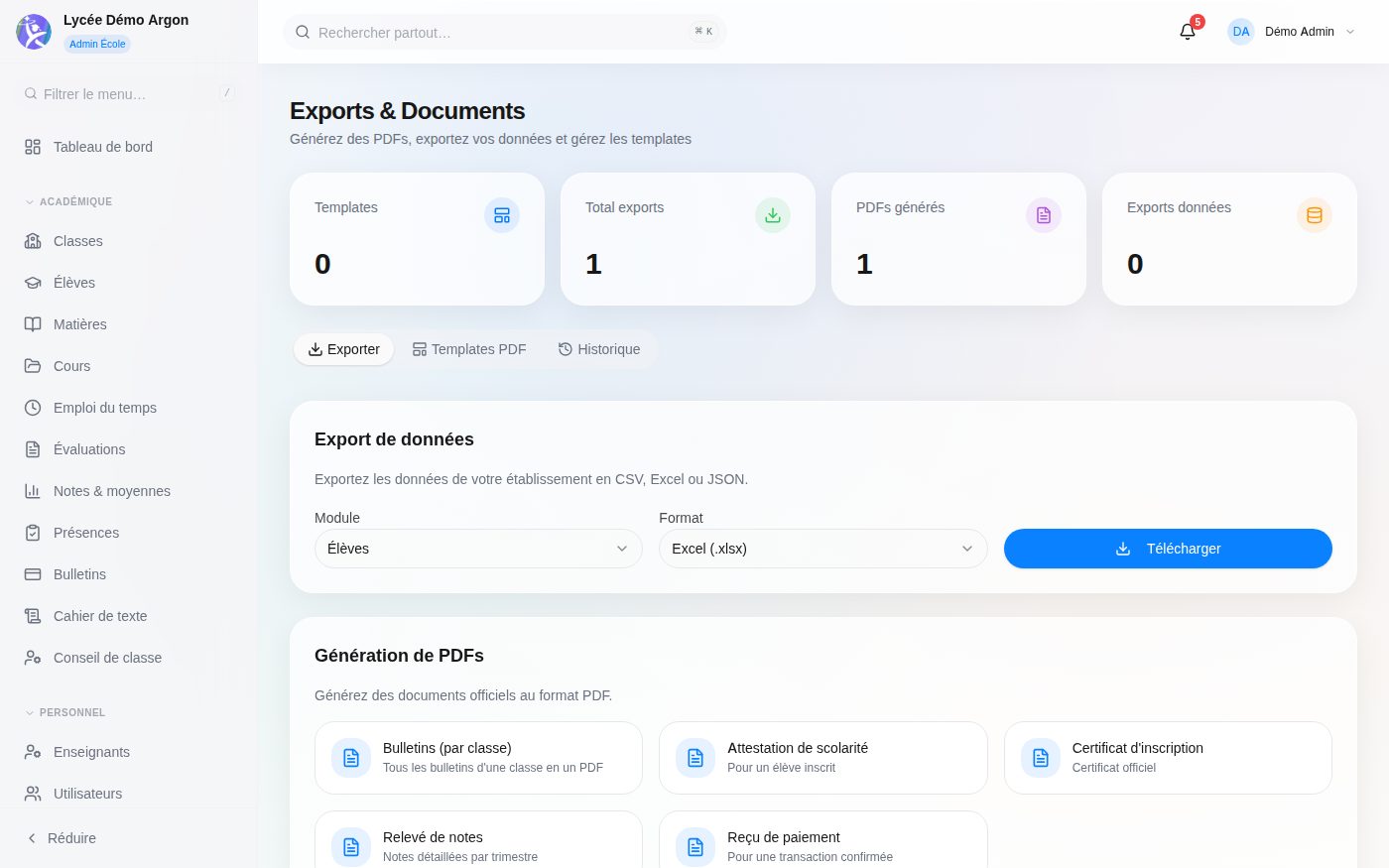
Task: Open the notifications bell
Action: [1188, 32]
